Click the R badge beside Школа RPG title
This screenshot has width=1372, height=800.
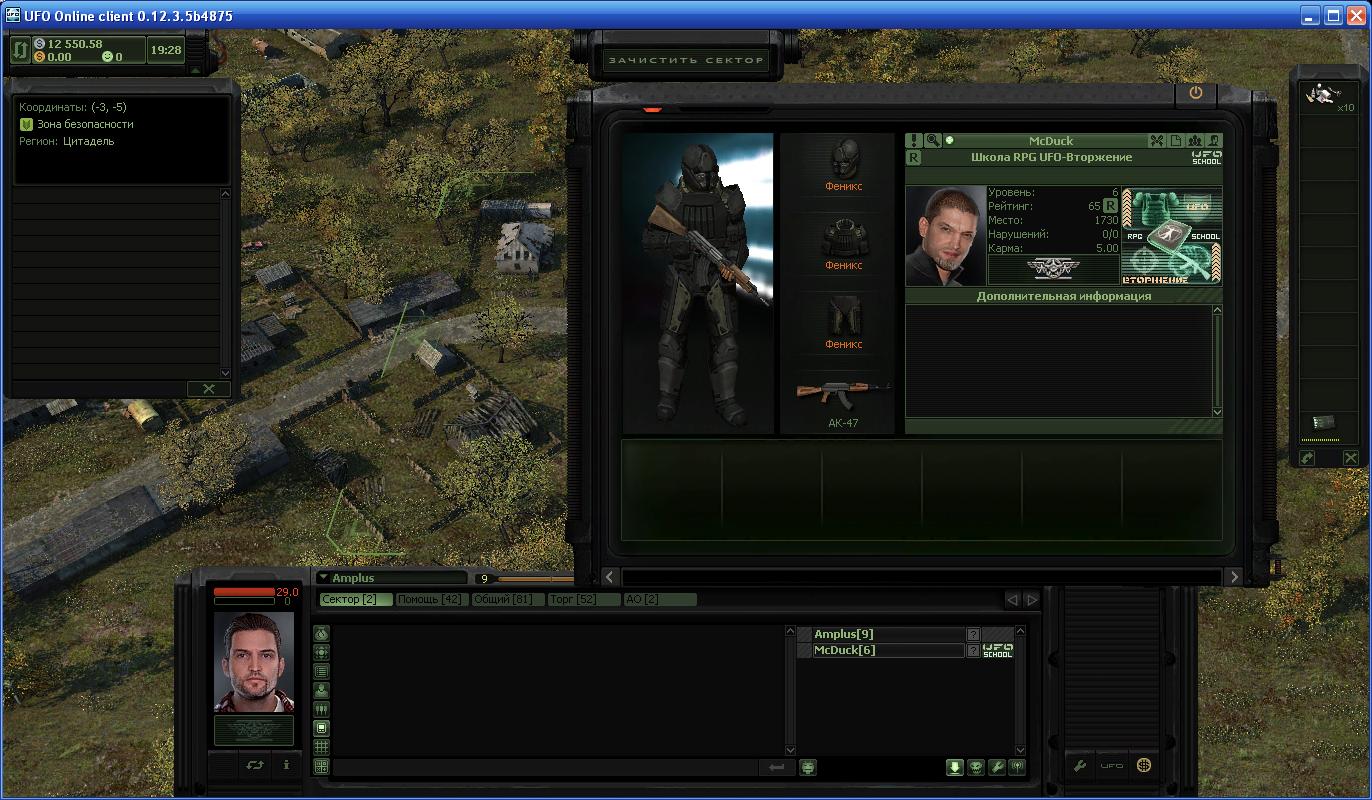tap(914, 158)
